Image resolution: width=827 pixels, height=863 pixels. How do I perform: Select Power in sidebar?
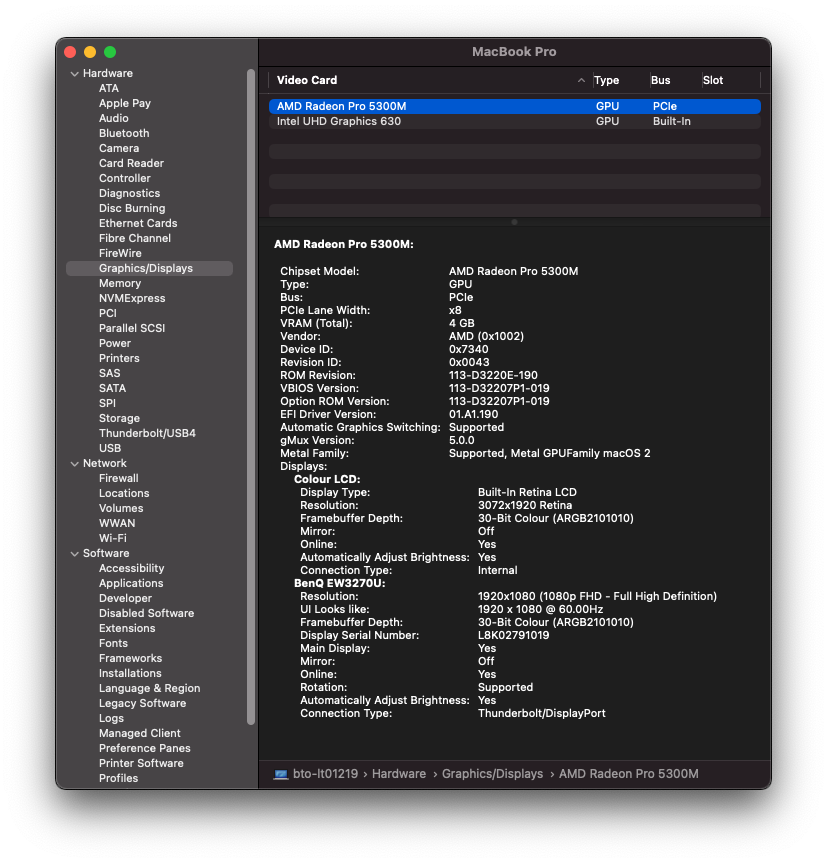tap(115, 343)
